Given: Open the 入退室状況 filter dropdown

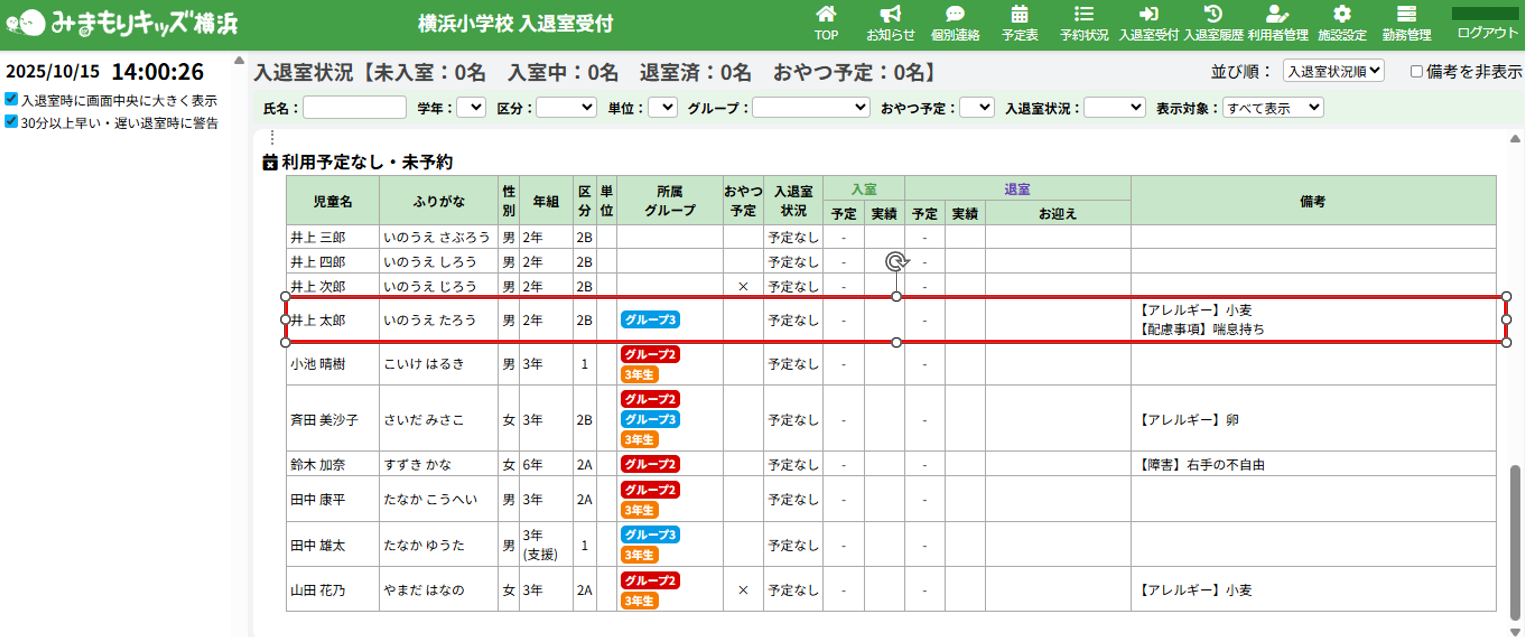Looking at the screenshot, I should [1114, 107].
